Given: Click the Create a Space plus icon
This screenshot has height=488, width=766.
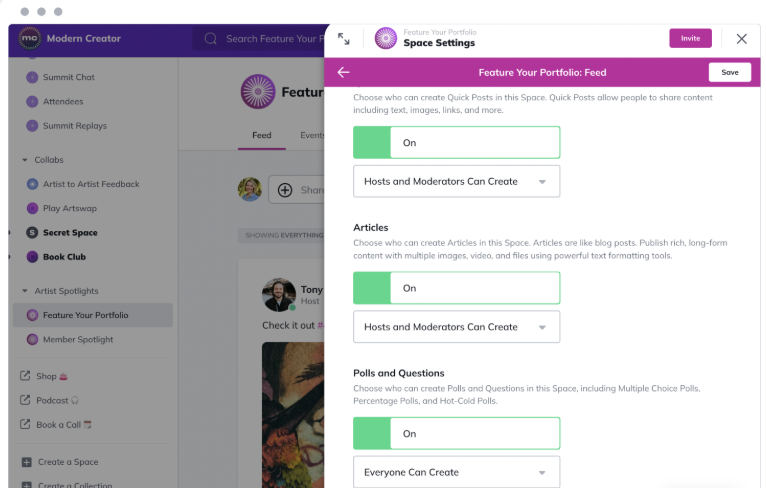Looking at the screenshot, I should tap(26, 462).
